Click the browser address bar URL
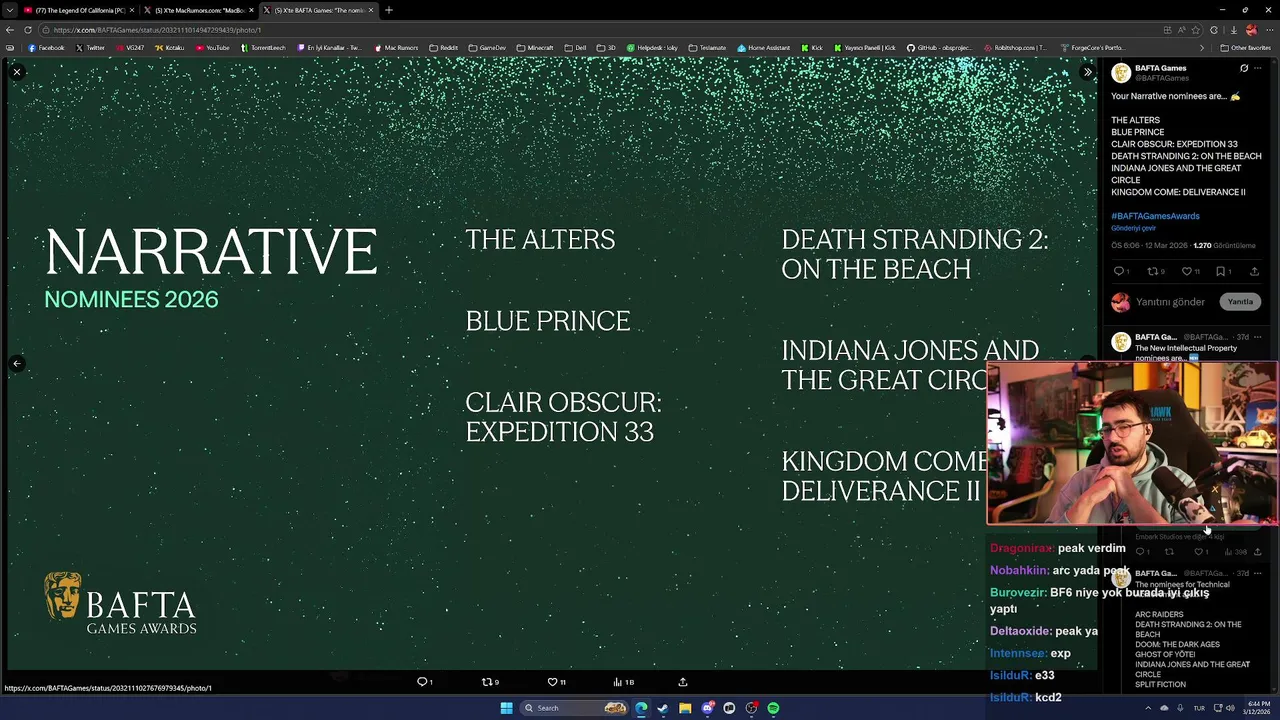The height and width of the screenshot is (720, 1280). (157, 30)
